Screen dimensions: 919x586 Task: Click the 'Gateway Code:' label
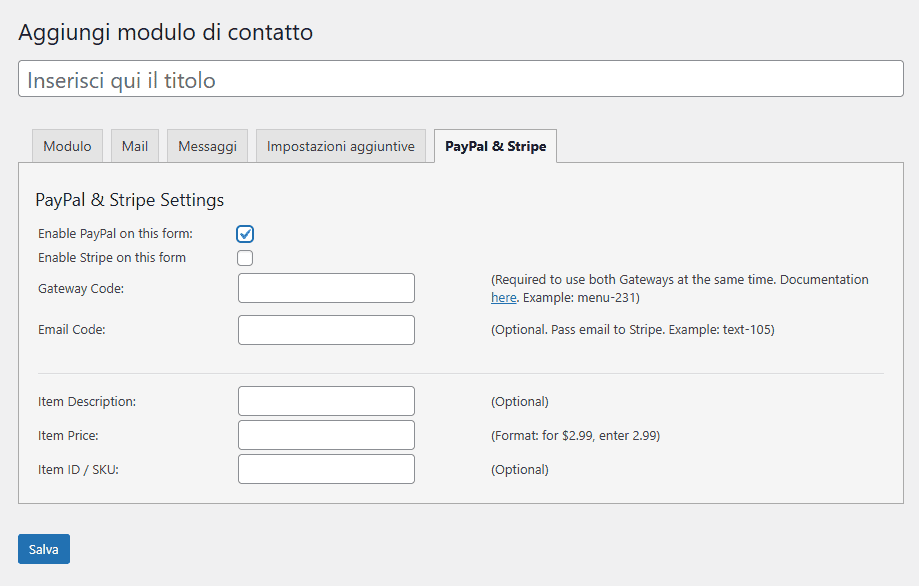point(81,289)
